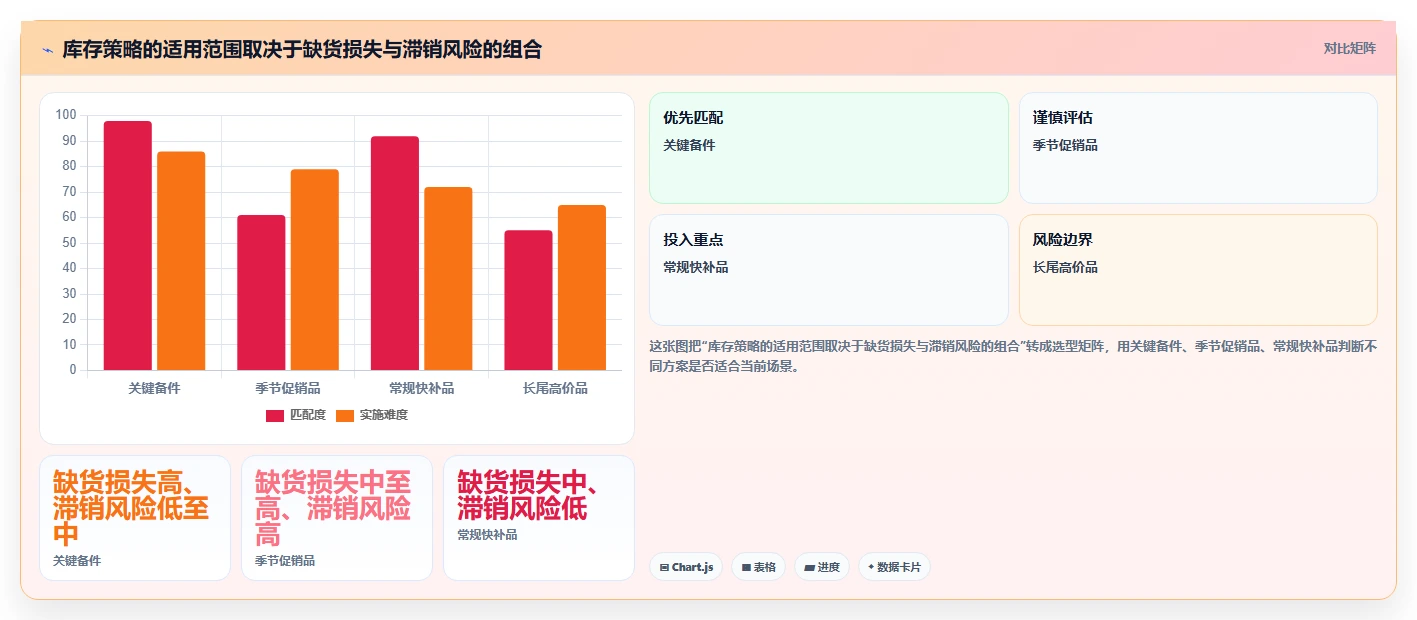Screen dimensions: 1417x620
Task: Click the 进度 tag chip
Action: click(822, 567)
